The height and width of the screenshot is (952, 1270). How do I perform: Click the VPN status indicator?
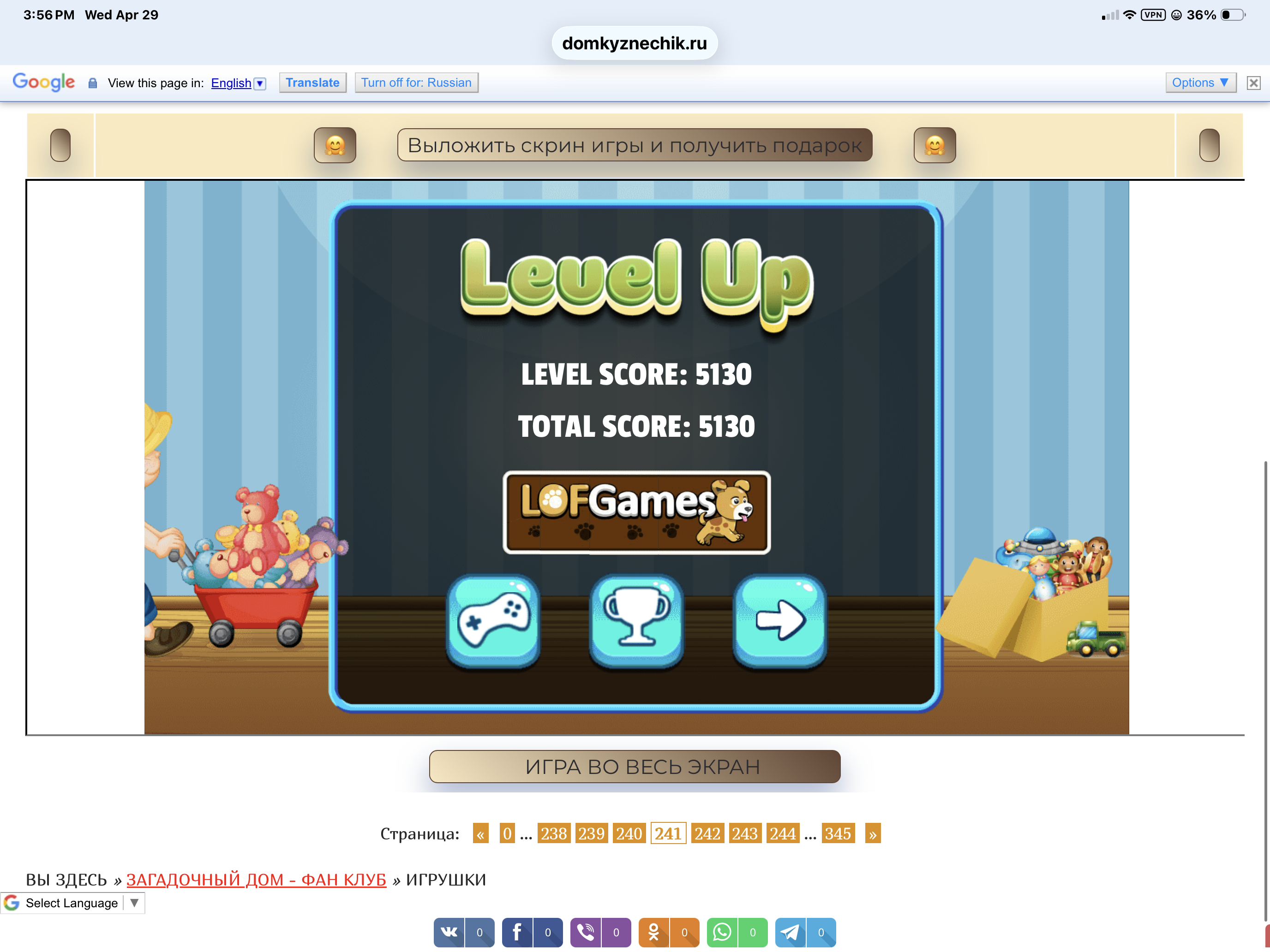[x=1153, y=15]
